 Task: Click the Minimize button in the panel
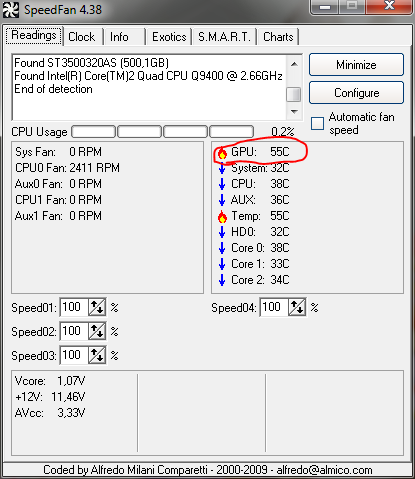click(x=356, y=64)
